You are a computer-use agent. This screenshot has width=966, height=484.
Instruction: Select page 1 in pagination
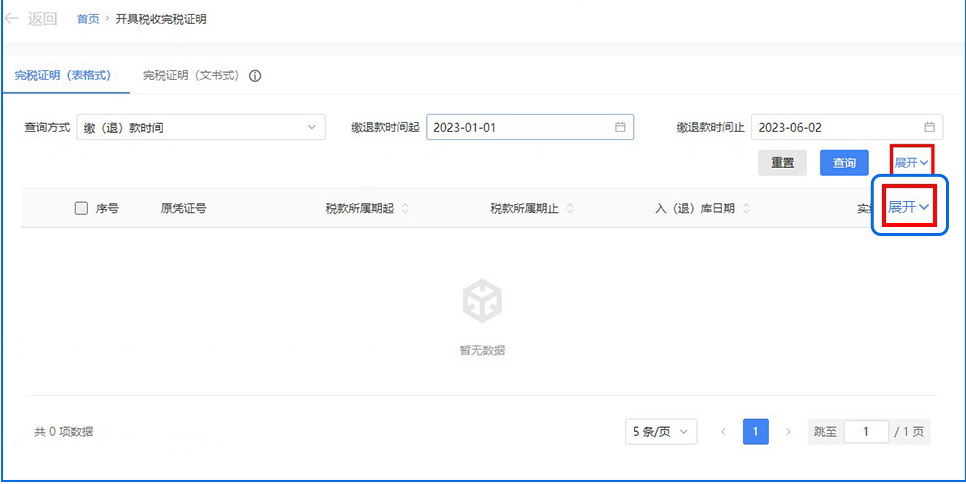[x=756, y=432]
